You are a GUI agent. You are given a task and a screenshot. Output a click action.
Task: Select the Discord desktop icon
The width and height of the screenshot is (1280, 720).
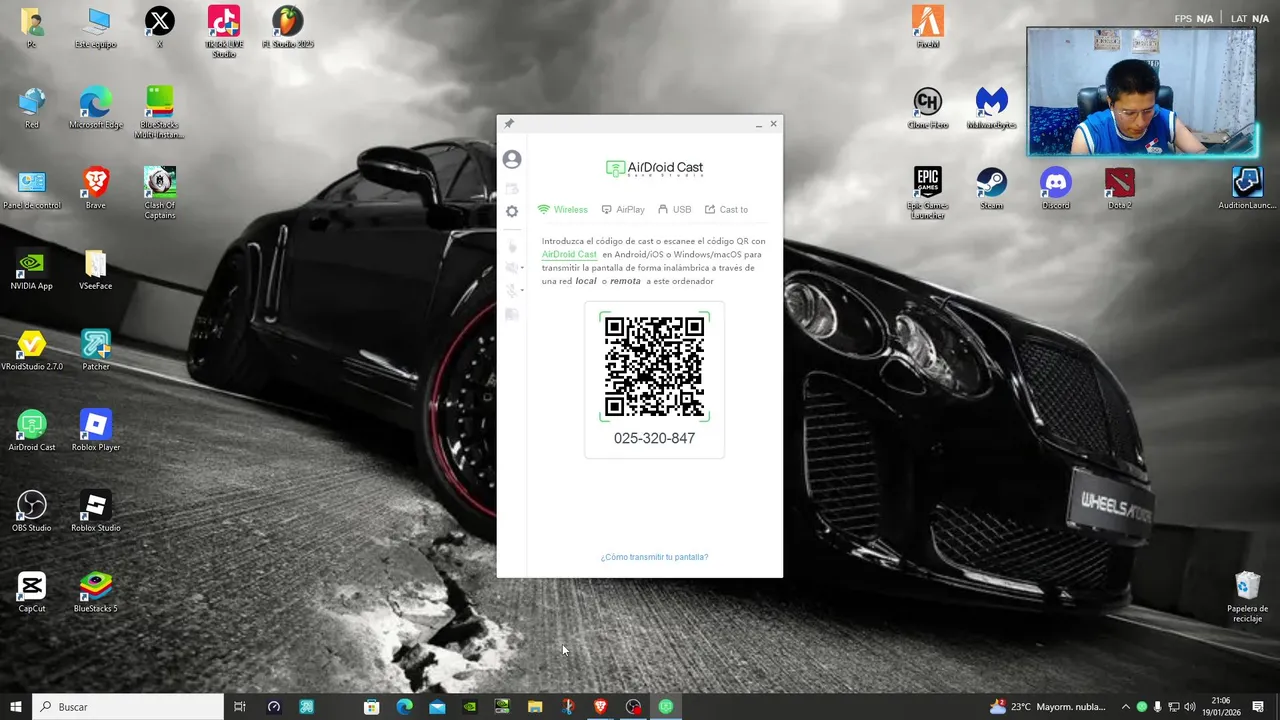coord(1056,189)
